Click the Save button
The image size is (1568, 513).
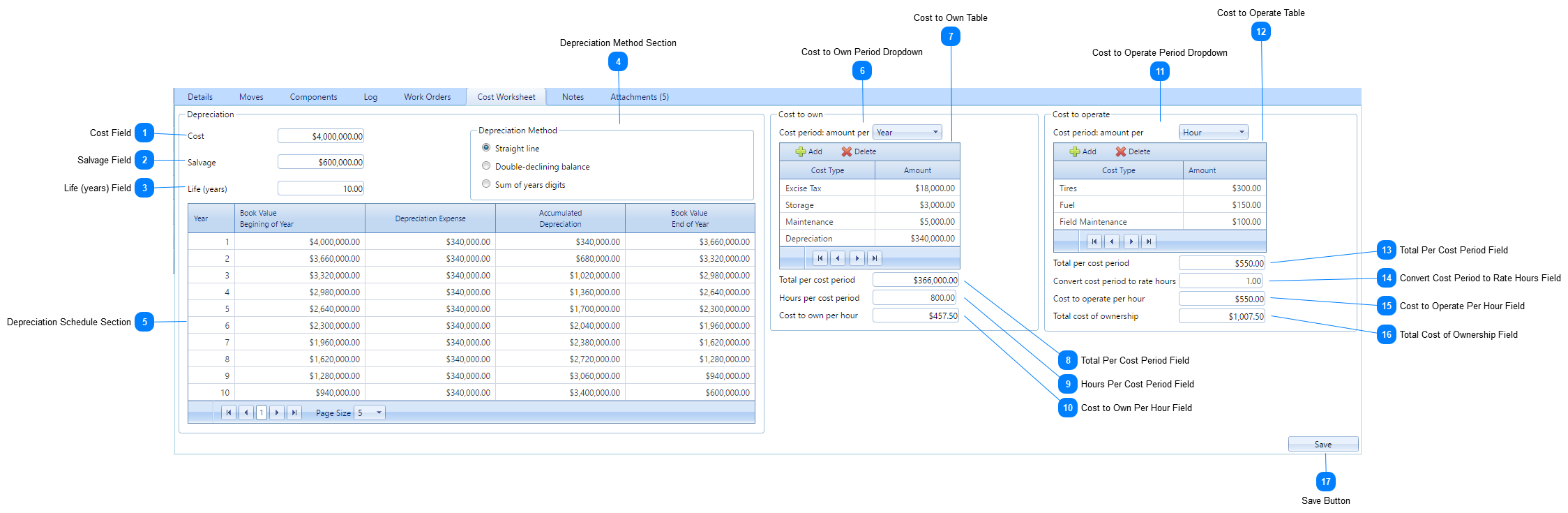(x=1323, y=445)
